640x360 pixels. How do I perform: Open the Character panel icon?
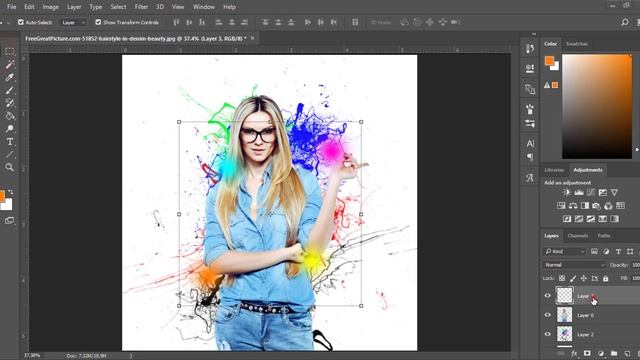530,143
